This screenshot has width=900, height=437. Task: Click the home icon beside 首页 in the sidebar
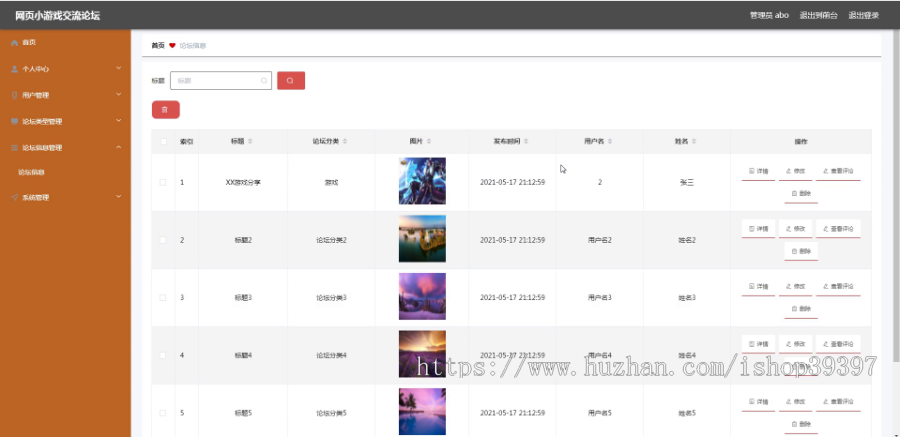15,43
